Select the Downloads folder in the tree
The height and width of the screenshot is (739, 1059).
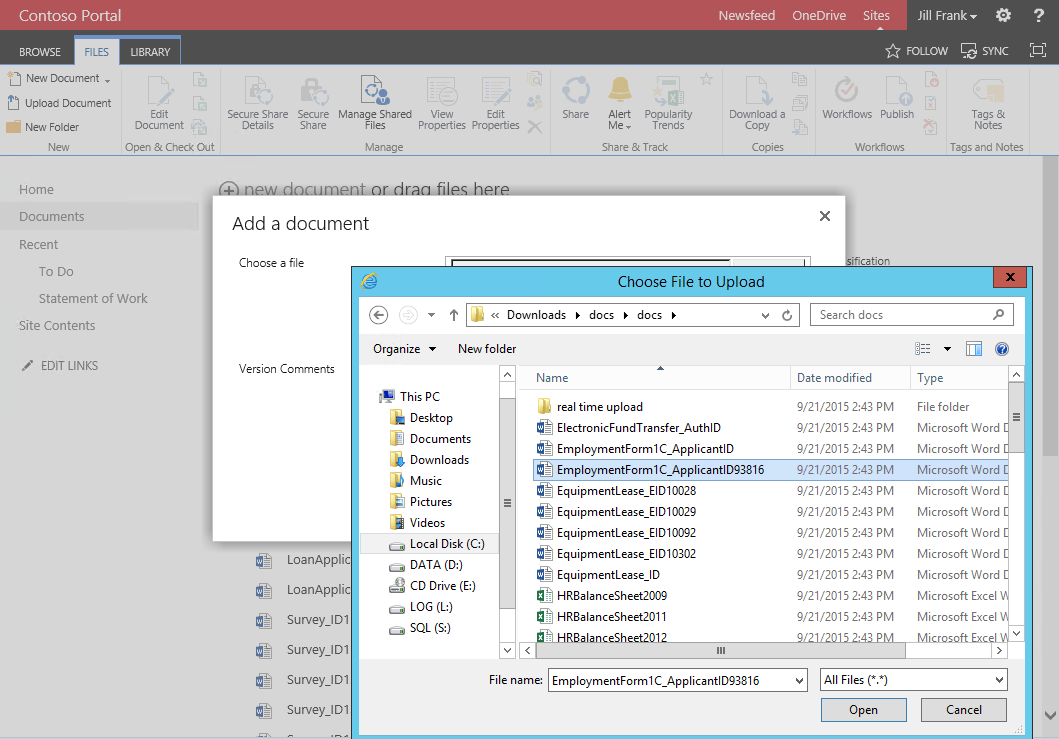(430, 460)
